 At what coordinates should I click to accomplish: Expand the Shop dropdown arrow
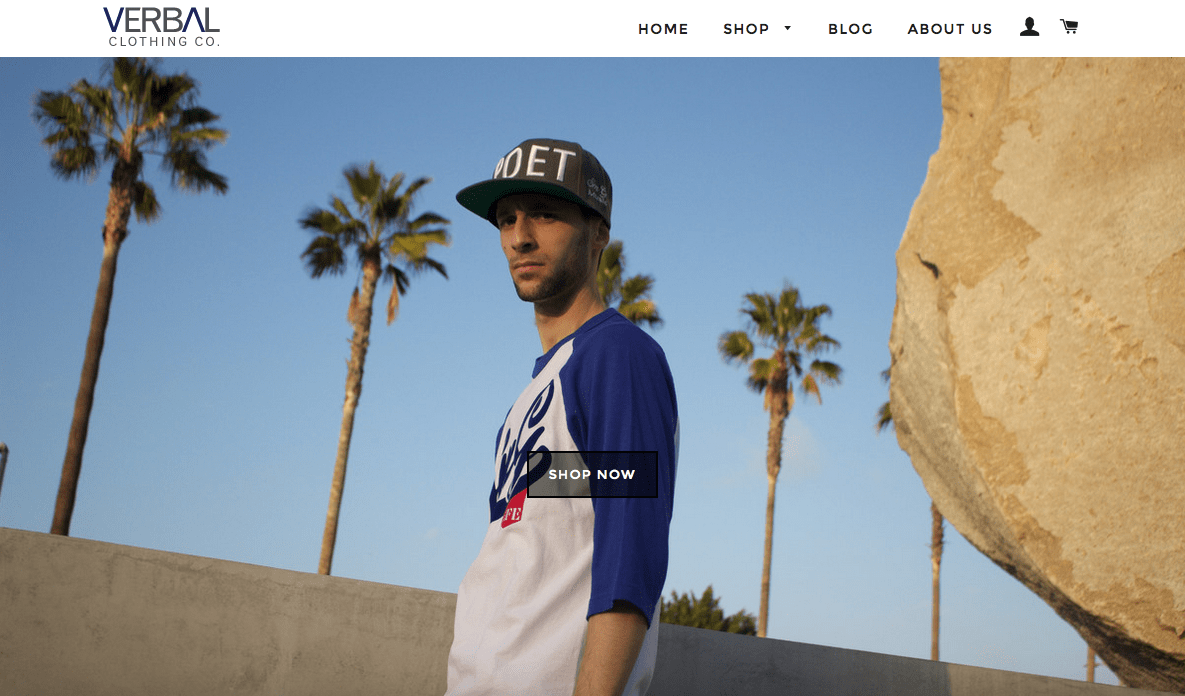pyautogui.click(x=787, y=28)
